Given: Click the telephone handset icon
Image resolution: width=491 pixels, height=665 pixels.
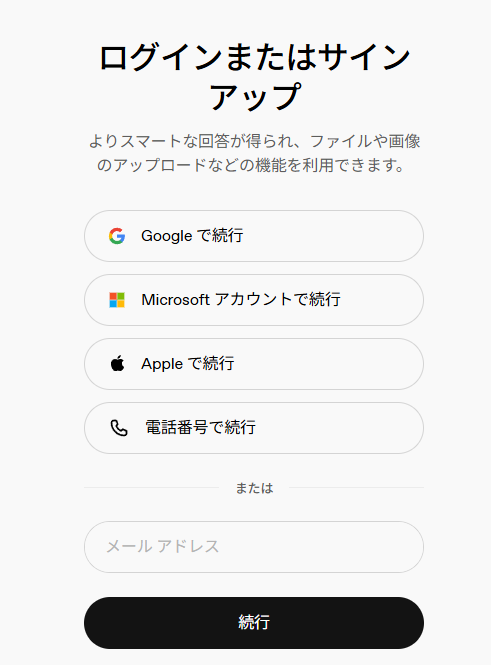Looking at the screenshot, I should click(119, 428).
